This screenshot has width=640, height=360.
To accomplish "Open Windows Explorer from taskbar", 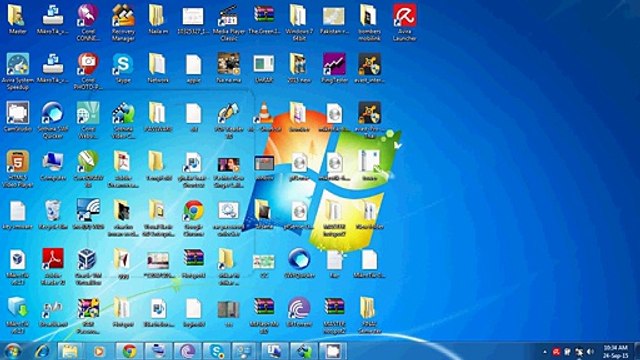I will coord(70,351).
